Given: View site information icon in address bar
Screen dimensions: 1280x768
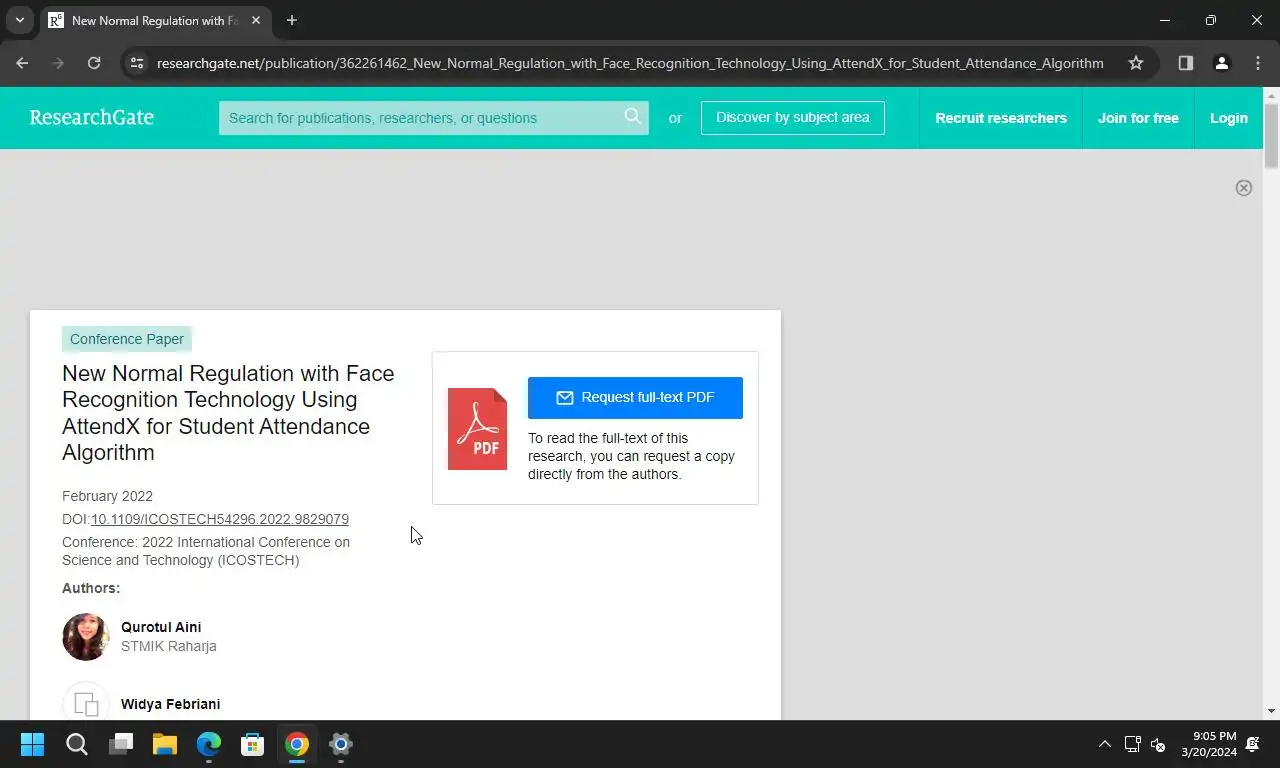Looking at the screenshot, I should 137,63.
